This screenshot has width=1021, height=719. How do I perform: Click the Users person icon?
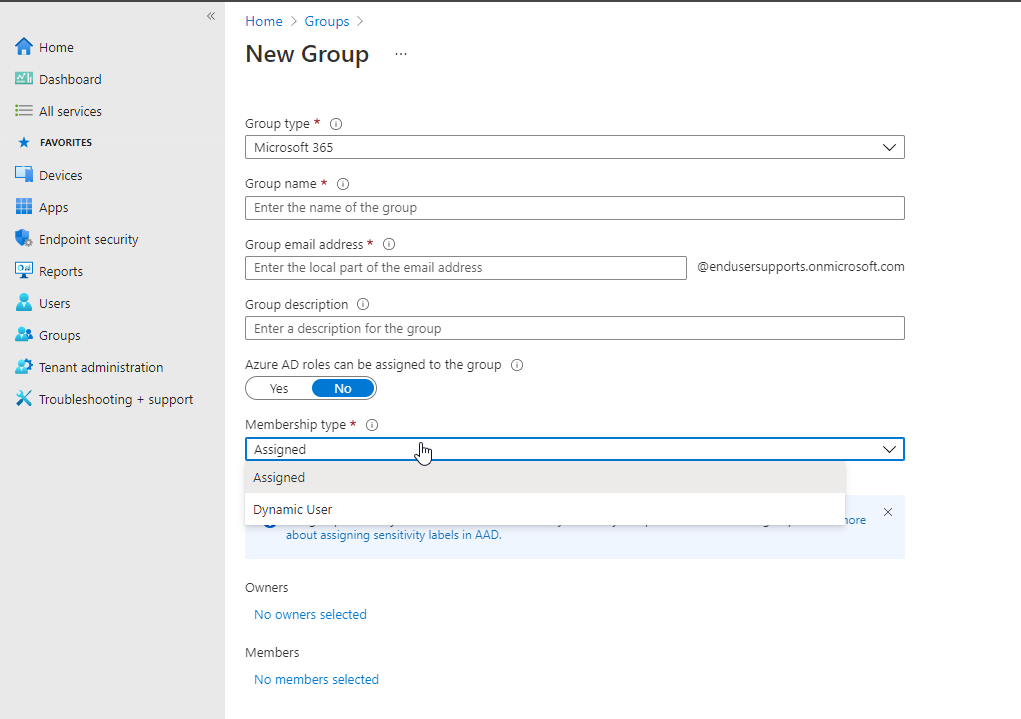pyautogui.click(x=23, y=302)
